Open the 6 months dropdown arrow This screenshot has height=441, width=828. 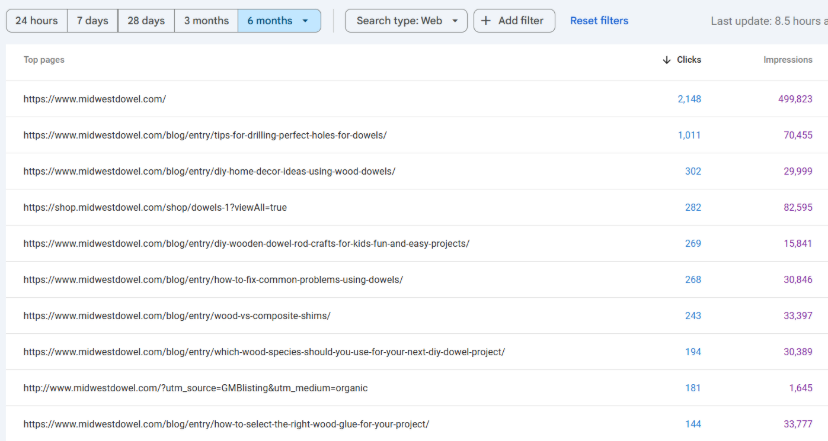pyautogui.click(x=305, y=21)
